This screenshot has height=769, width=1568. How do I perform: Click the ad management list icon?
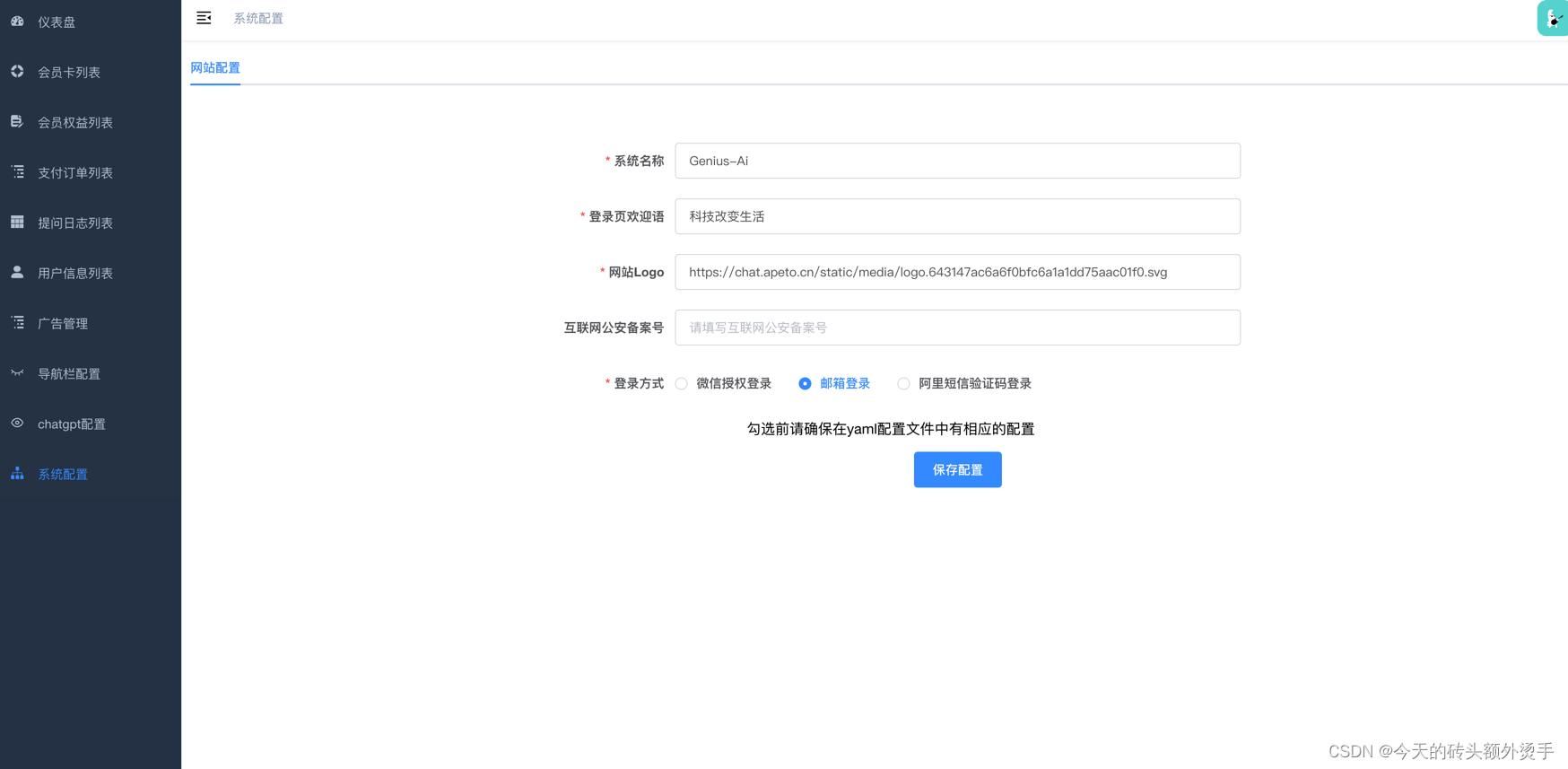click(x=17, y=322)
